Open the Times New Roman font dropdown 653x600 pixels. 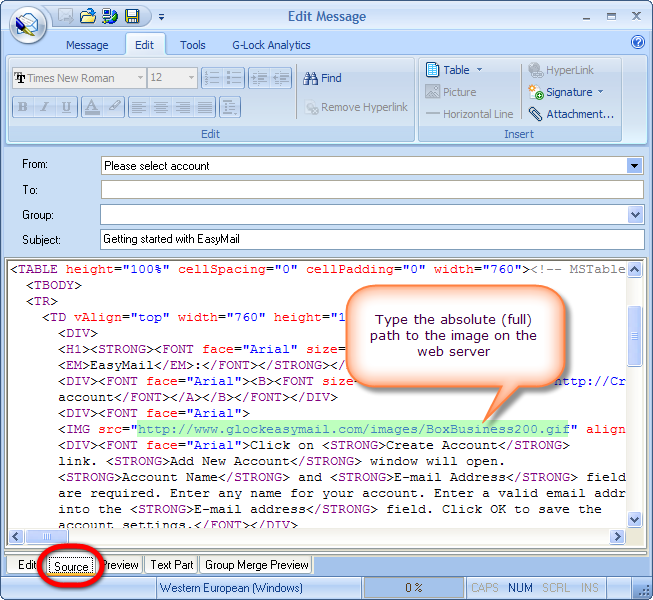(140, 78)
